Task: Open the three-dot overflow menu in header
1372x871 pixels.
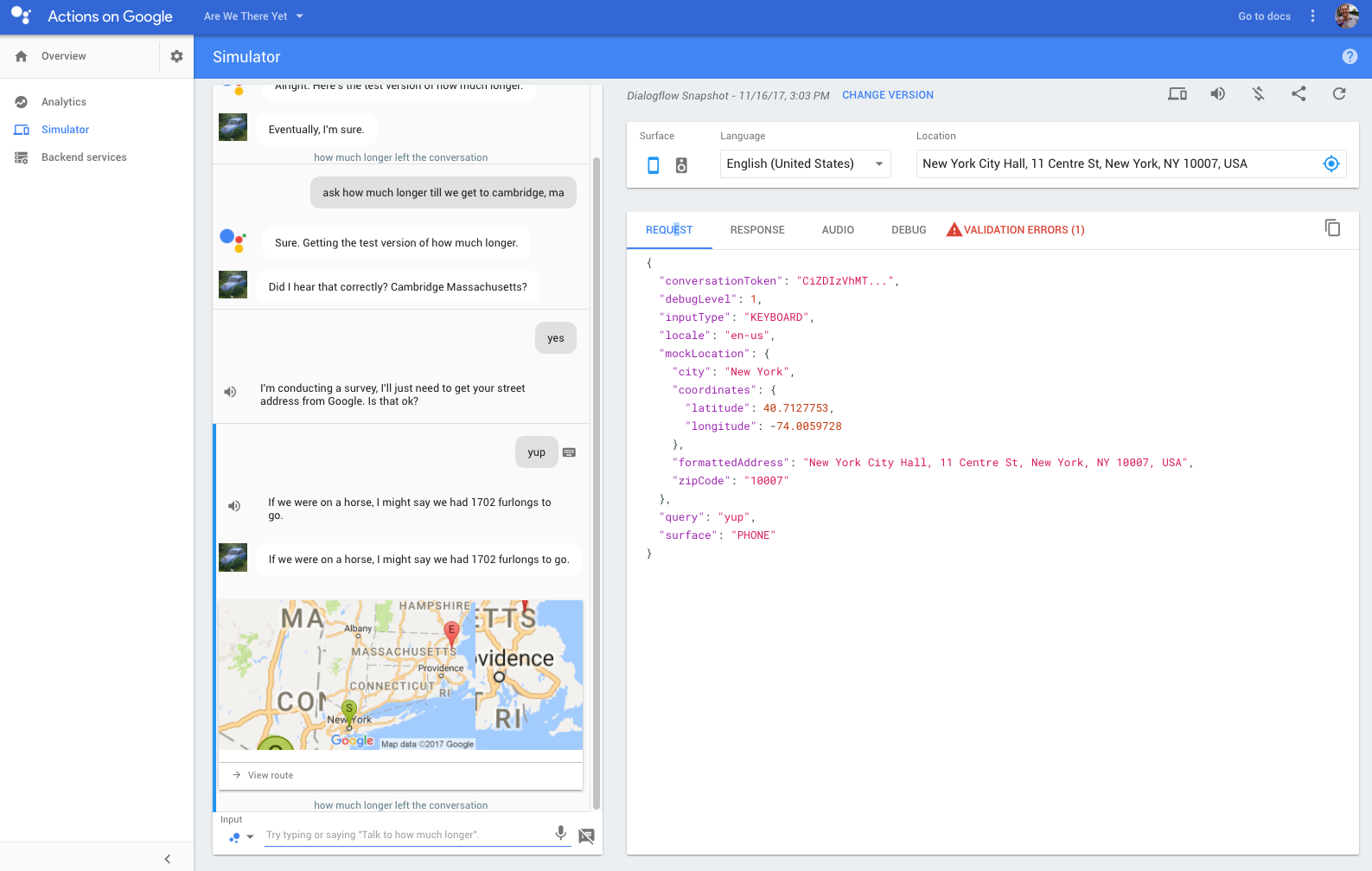Action: pos(1312,16)
